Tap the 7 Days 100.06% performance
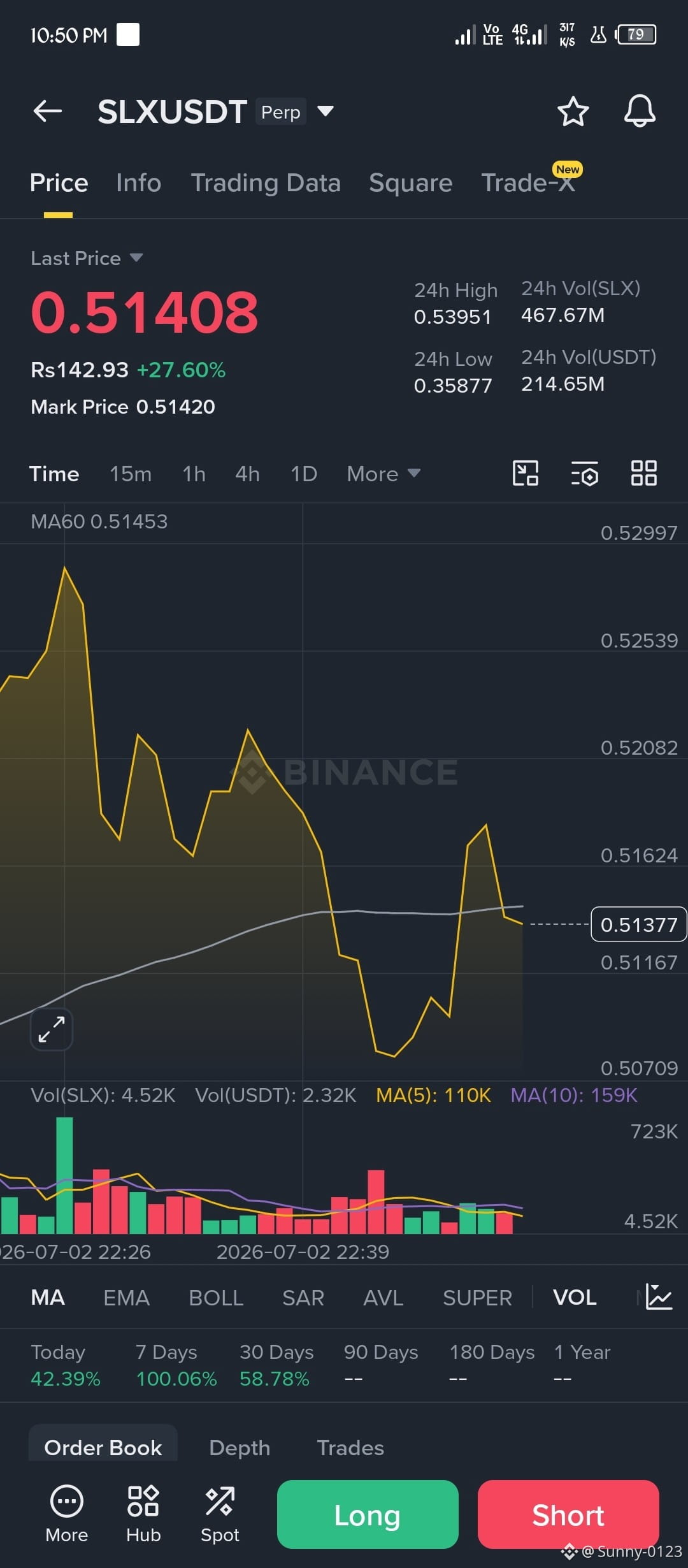Screen dimensions: 688x1568 pyautogui.click(x=176, y=1365)
